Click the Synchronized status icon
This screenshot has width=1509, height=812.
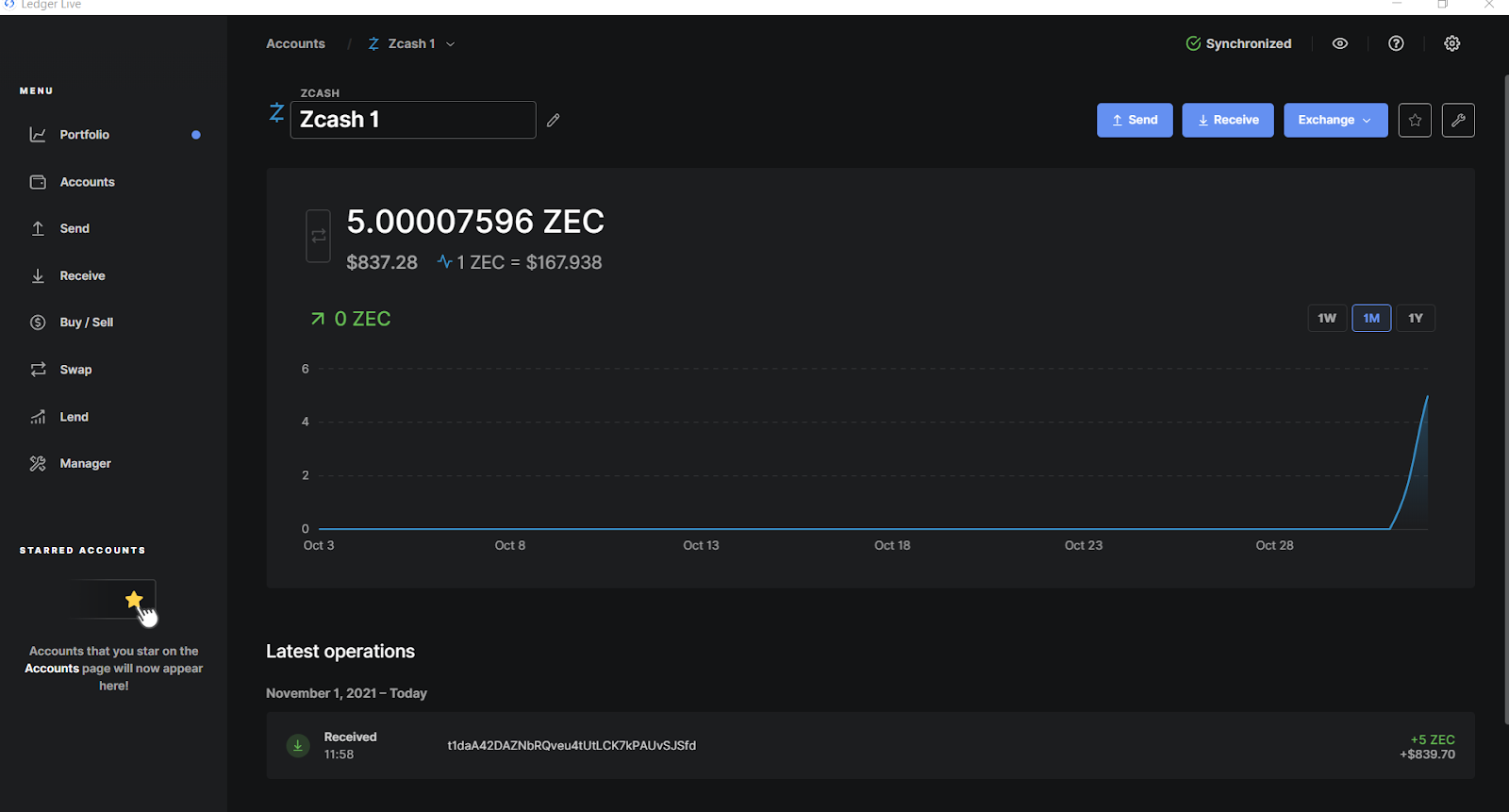tap(1193, 43)
